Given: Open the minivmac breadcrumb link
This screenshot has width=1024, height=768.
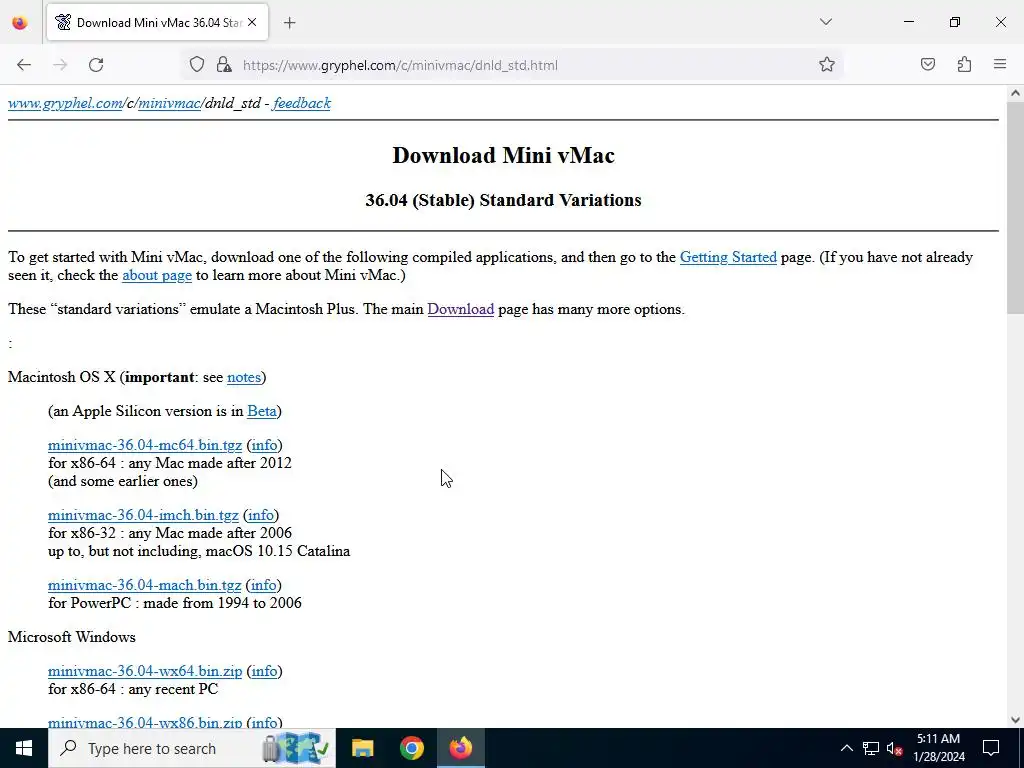Looking at the screenshot, I should (x=168, y=103).
